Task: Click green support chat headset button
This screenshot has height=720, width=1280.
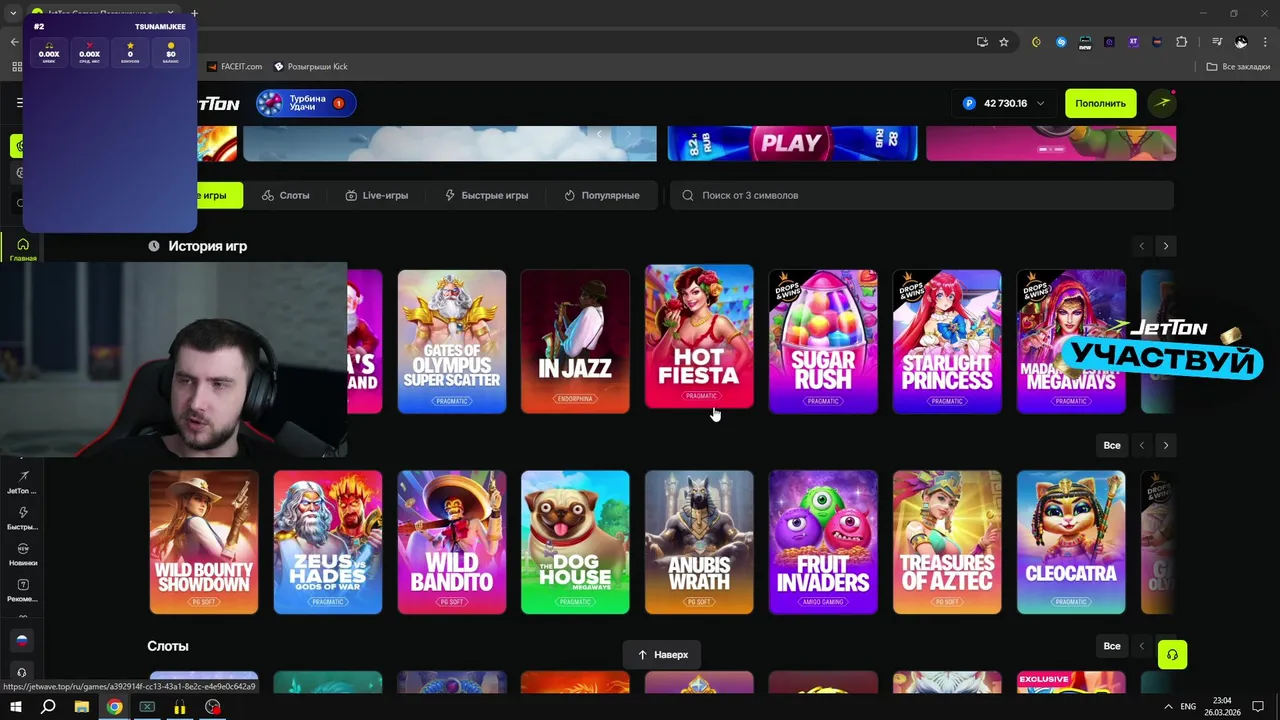Action: (x=1172, y=655)
